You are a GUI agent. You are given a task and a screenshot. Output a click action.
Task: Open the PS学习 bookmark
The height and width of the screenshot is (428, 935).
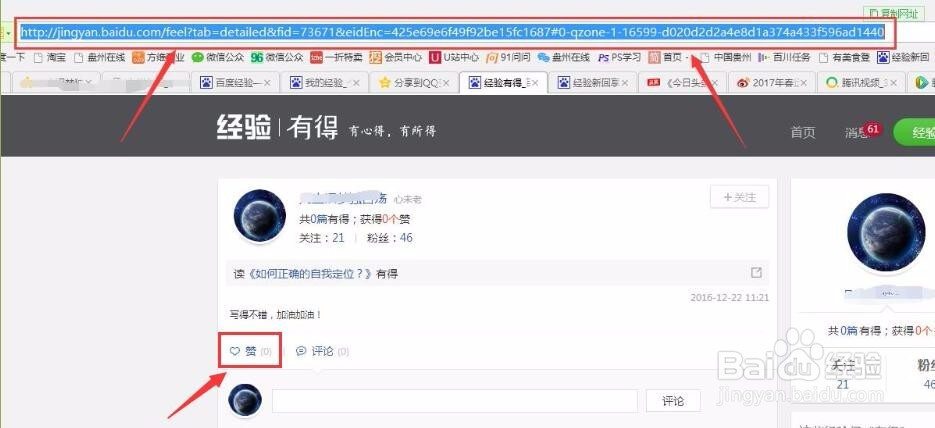[x=620, y=58]
